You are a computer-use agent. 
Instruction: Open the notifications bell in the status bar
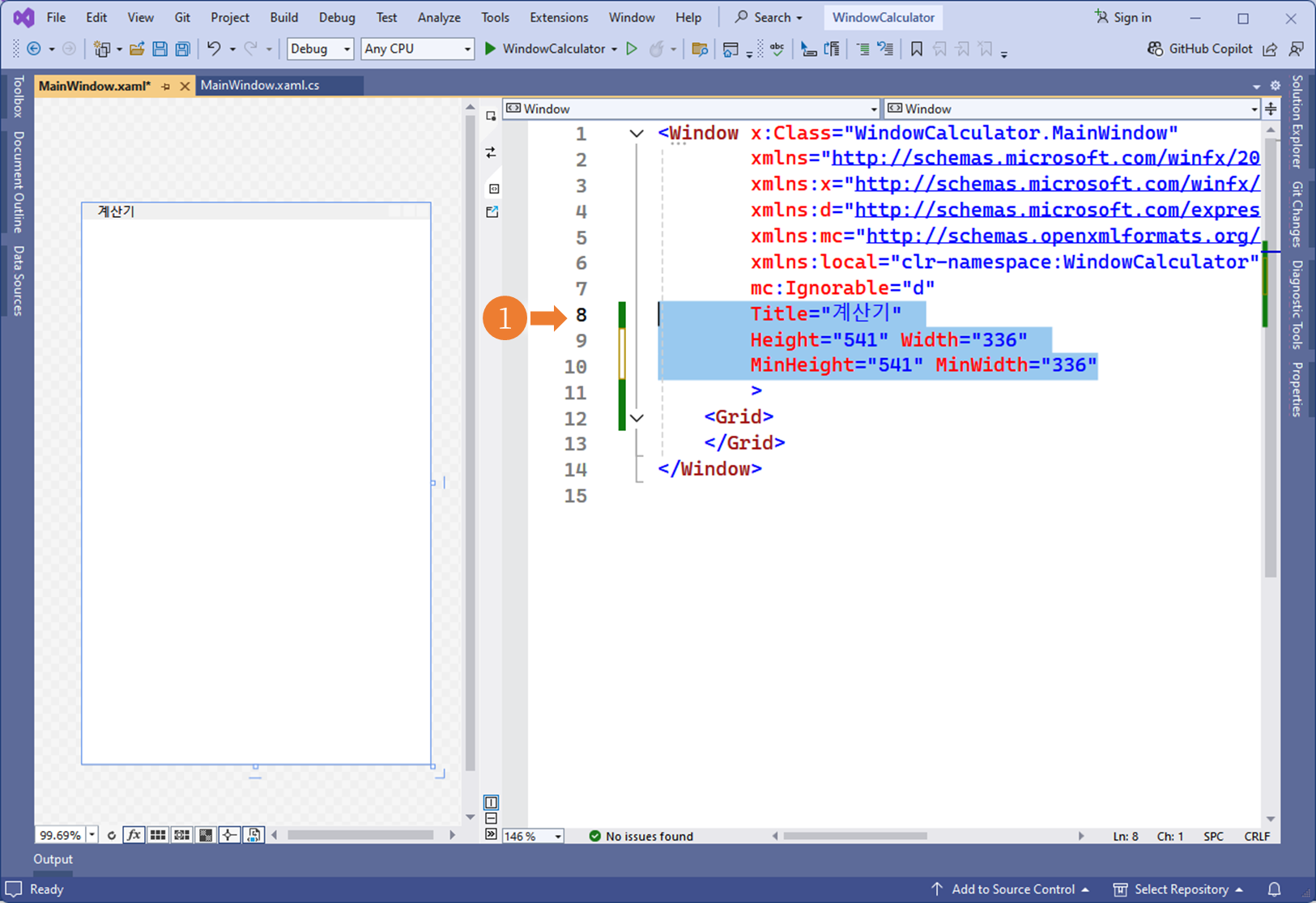pos(1274,889)
